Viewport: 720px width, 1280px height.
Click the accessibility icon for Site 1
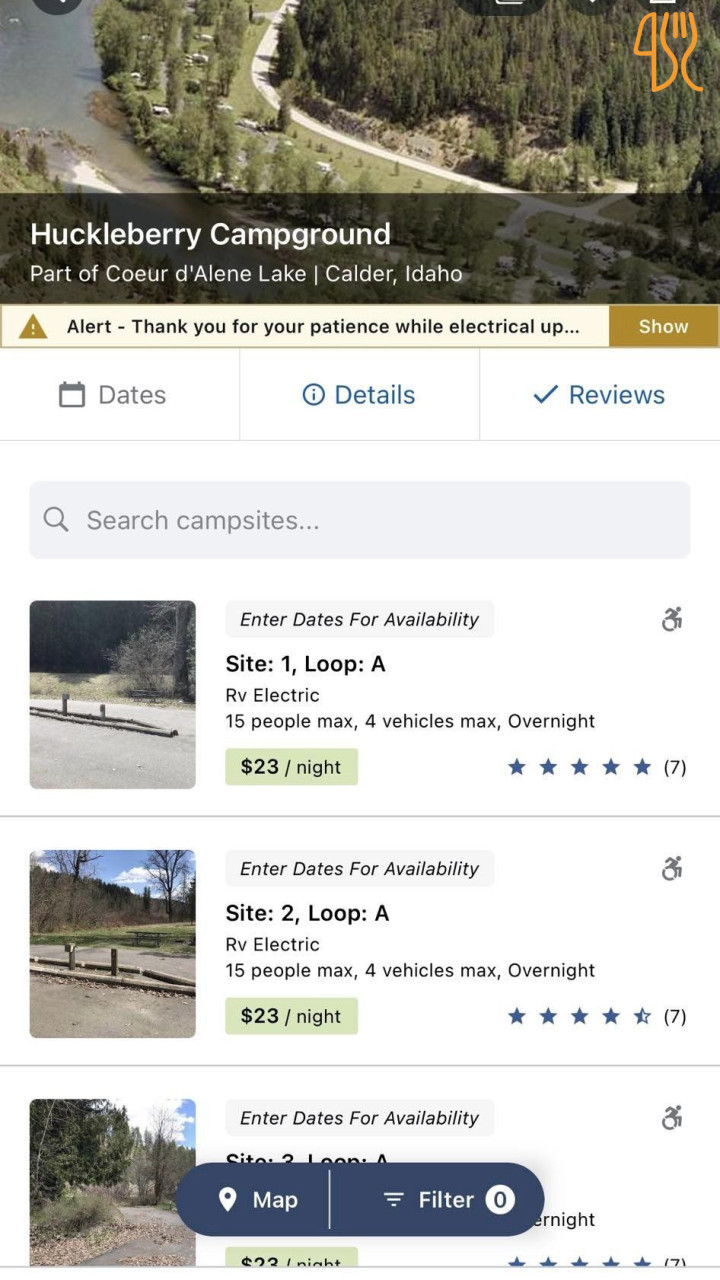tap(672, 620)
